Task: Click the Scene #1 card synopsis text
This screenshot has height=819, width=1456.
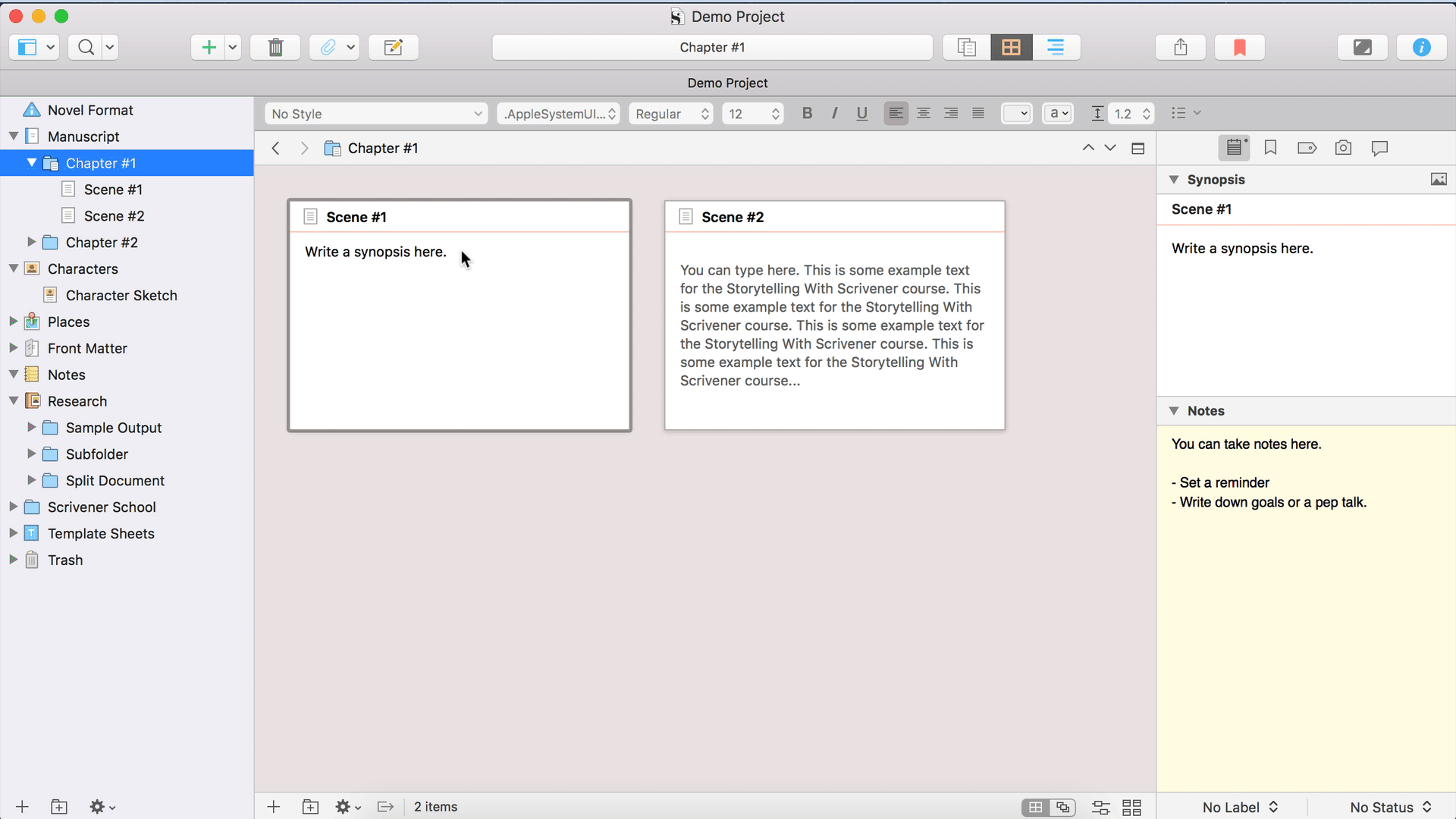Action: pyautogui.click(x=375, y=252)
